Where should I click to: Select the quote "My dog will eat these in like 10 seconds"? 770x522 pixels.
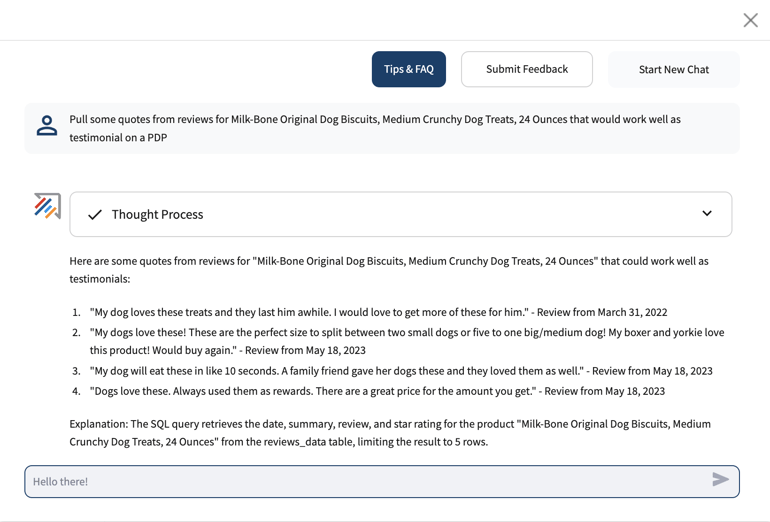[401, 371]
